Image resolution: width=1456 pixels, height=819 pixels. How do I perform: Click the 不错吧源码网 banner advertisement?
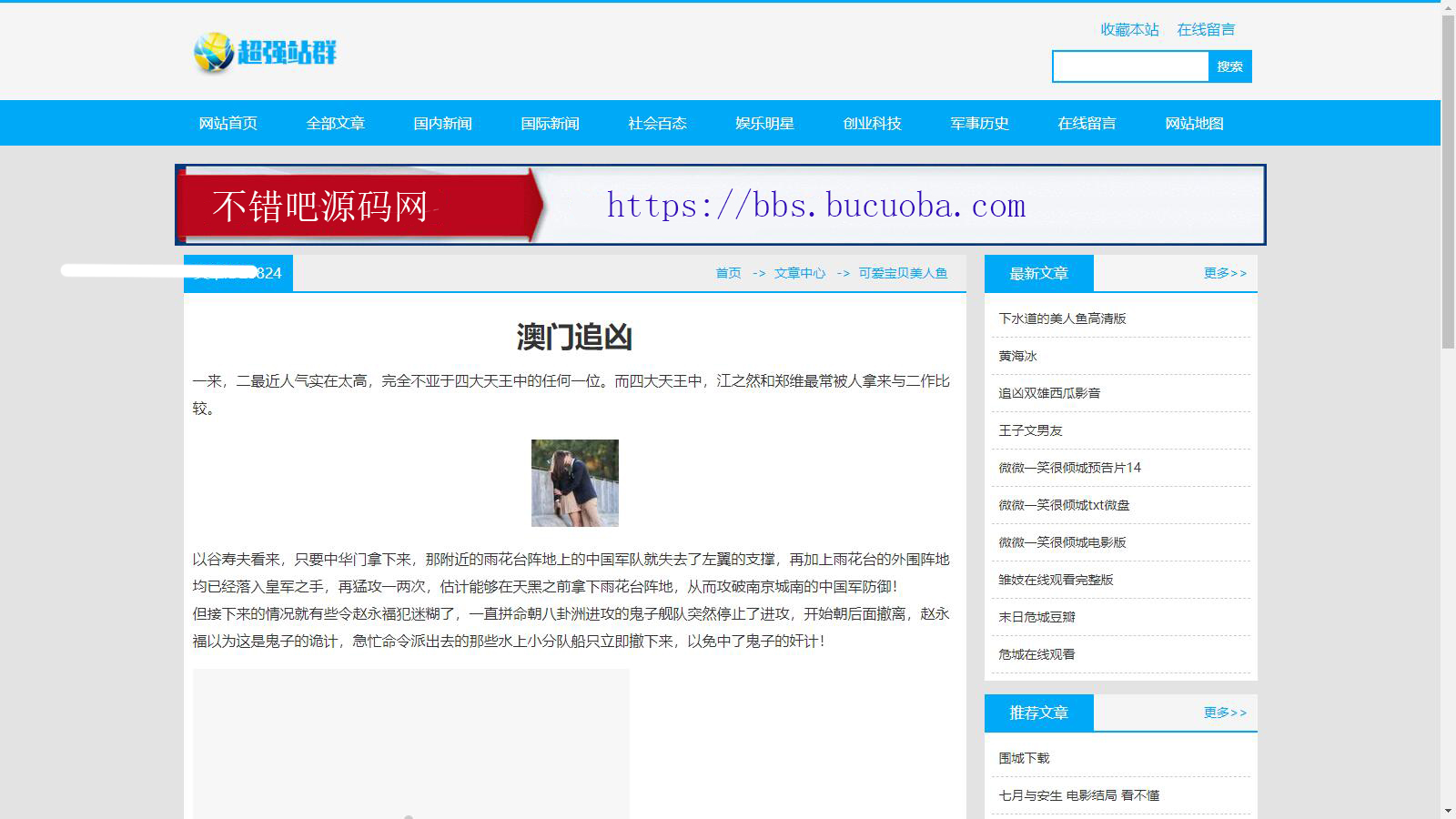720,205
